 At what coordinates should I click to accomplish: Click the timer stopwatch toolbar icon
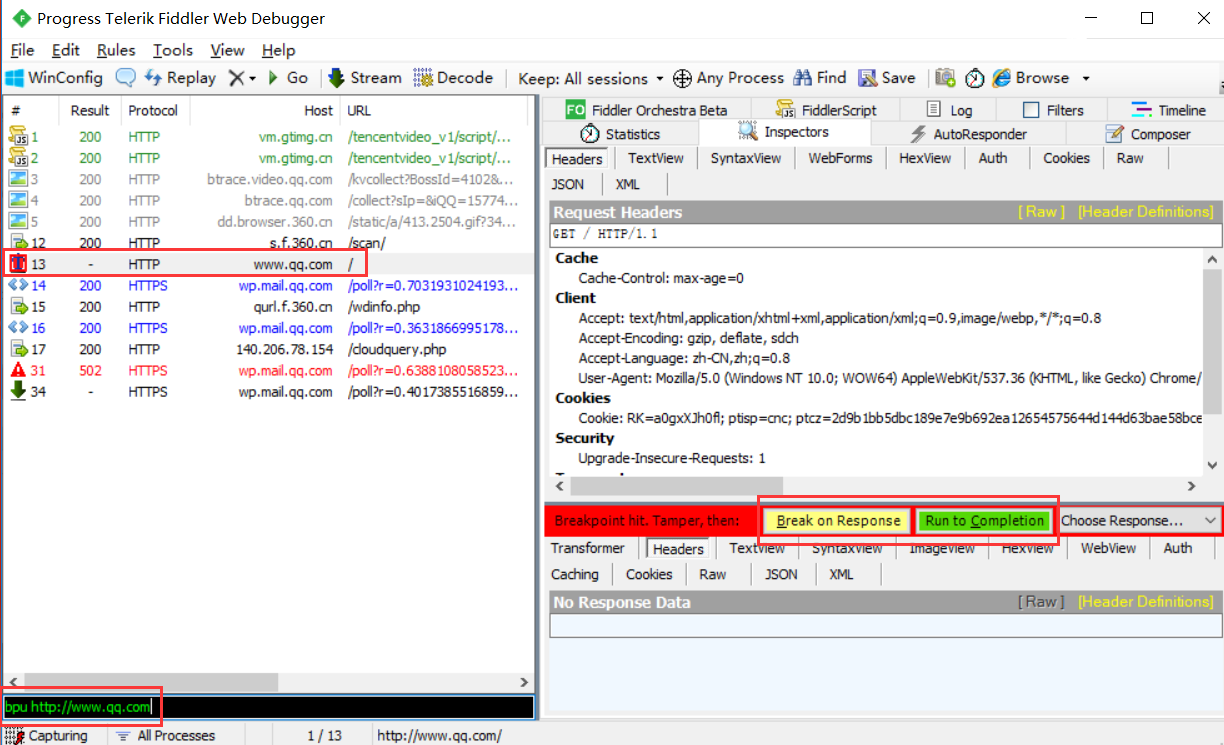coord(974,78)
